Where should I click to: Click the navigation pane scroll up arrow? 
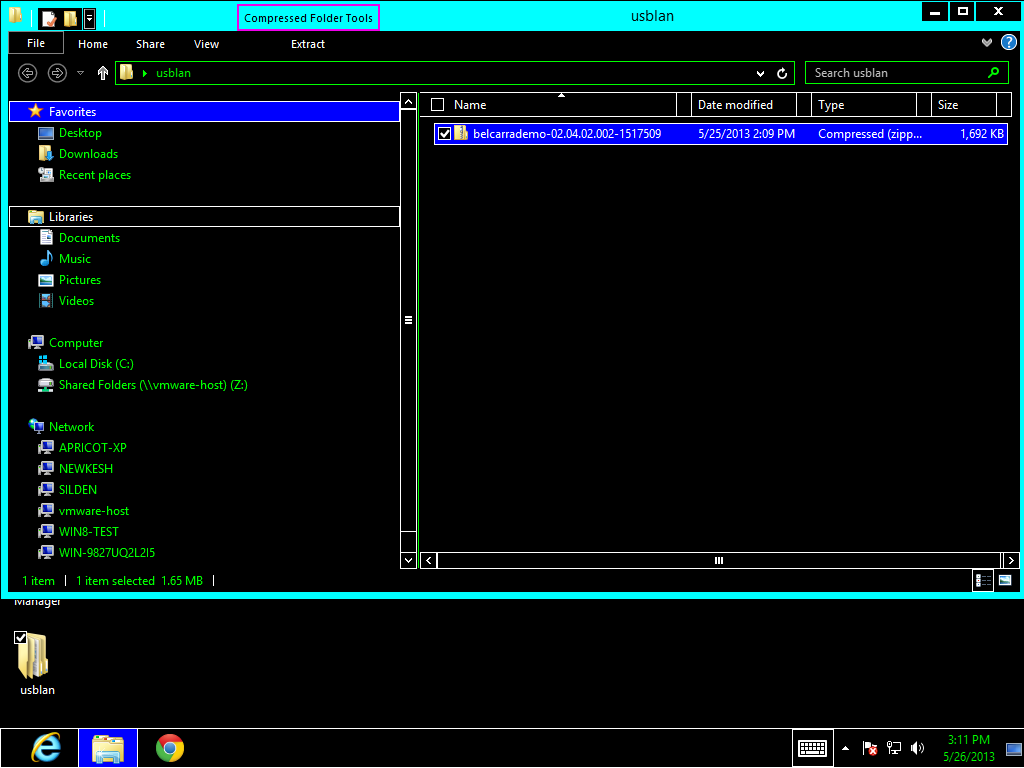click(408, 101)
